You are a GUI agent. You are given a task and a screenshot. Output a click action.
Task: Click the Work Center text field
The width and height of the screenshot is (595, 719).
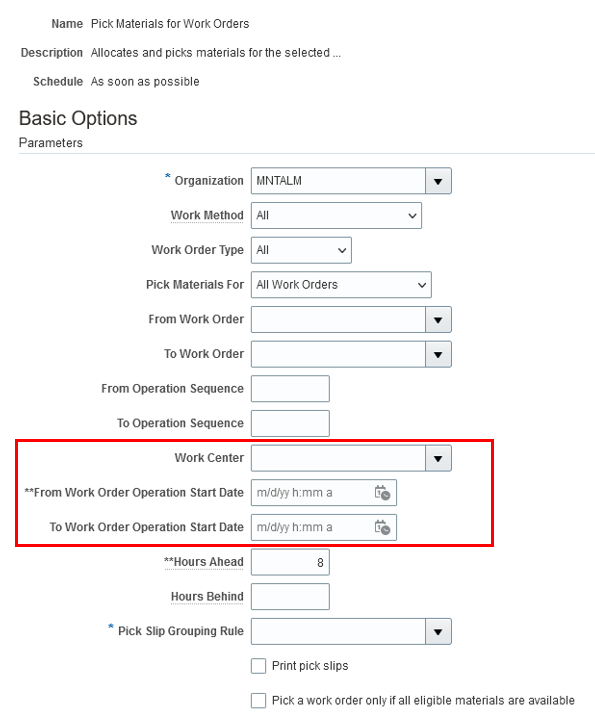(338, 458)
